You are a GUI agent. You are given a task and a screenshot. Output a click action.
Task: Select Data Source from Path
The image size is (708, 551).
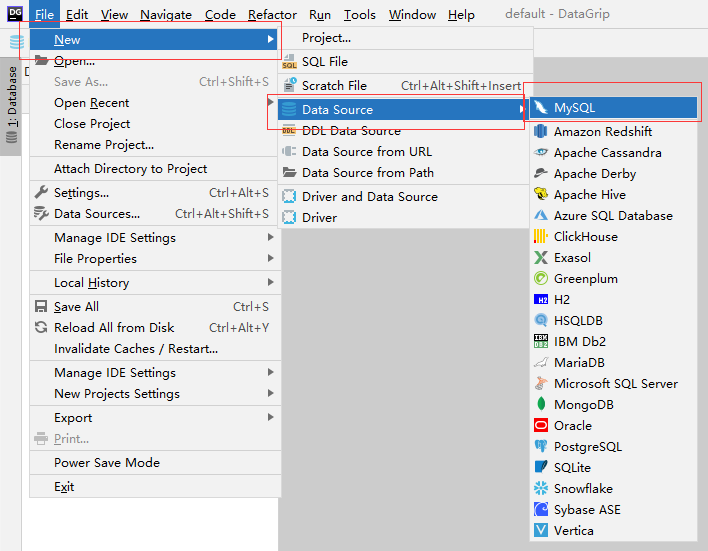[x=403, y=173]
